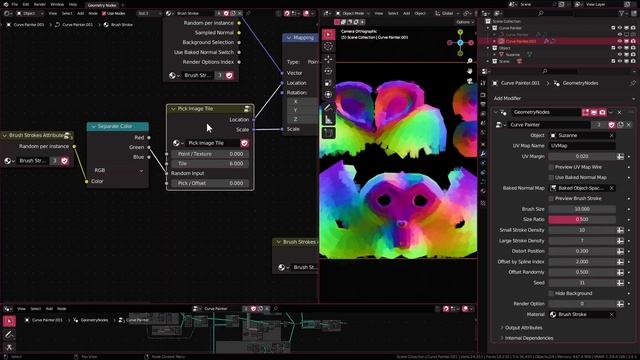Open the Window menu

point(57,4)
